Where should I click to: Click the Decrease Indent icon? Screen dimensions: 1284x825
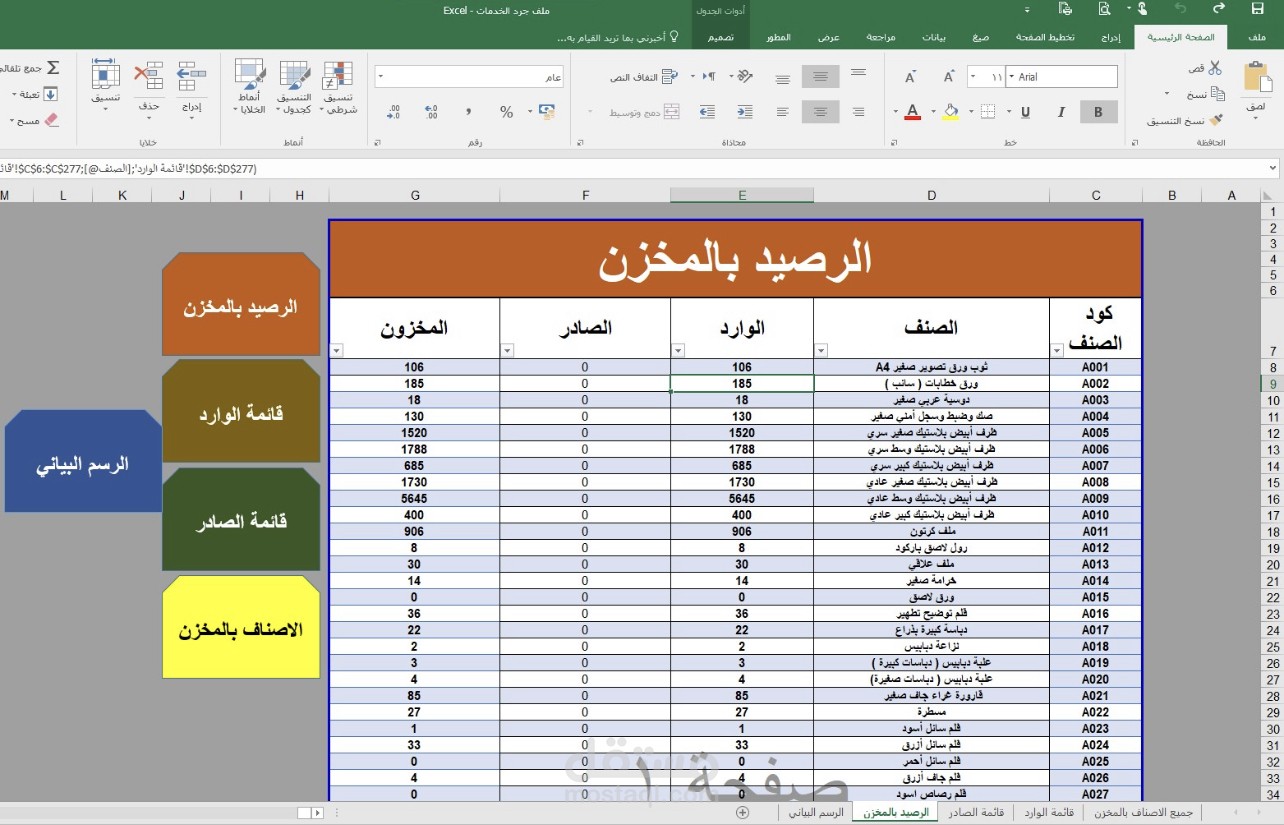pyautogui.click(x=744, y=112)
